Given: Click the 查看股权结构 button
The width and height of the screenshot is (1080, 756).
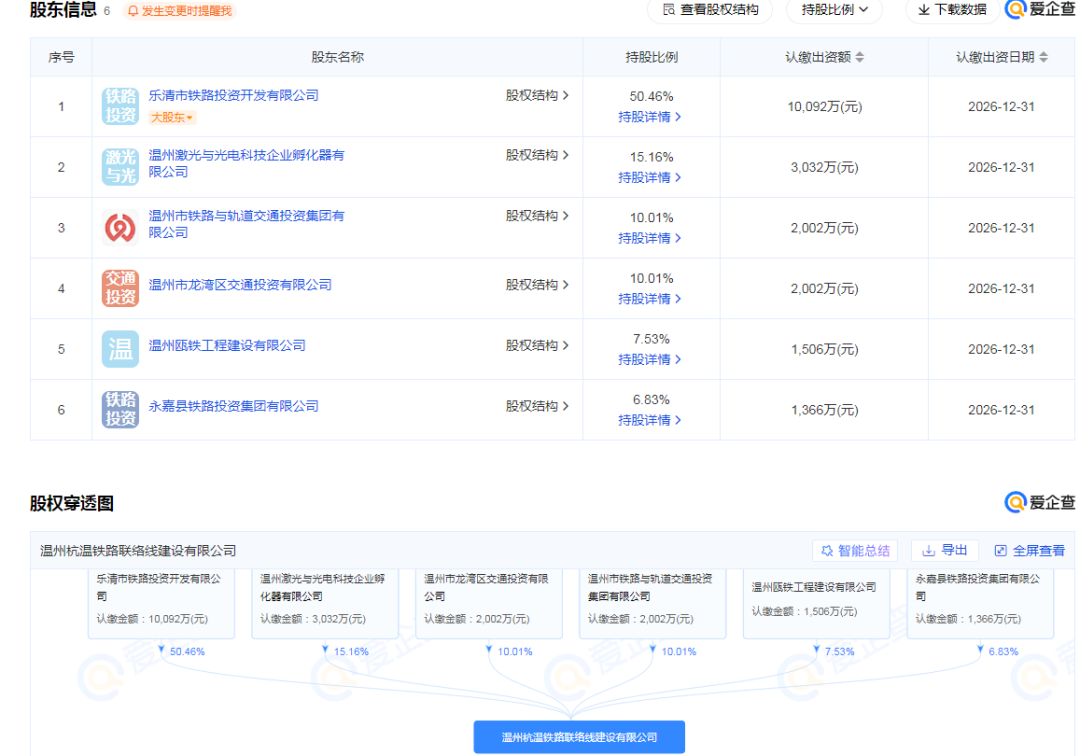Looking at the screenshot, I should (710, 10).
